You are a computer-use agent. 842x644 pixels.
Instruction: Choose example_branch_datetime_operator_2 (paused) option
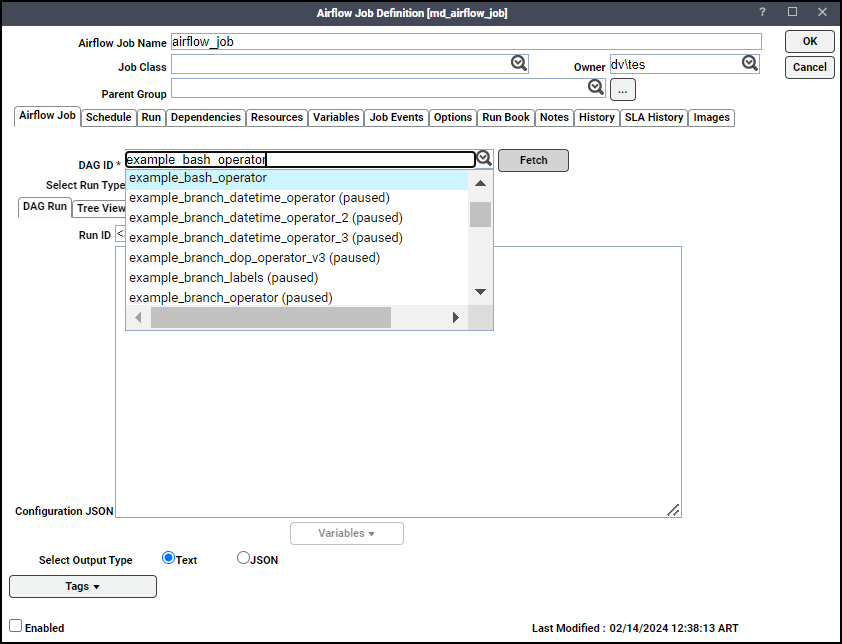[297, 218]
